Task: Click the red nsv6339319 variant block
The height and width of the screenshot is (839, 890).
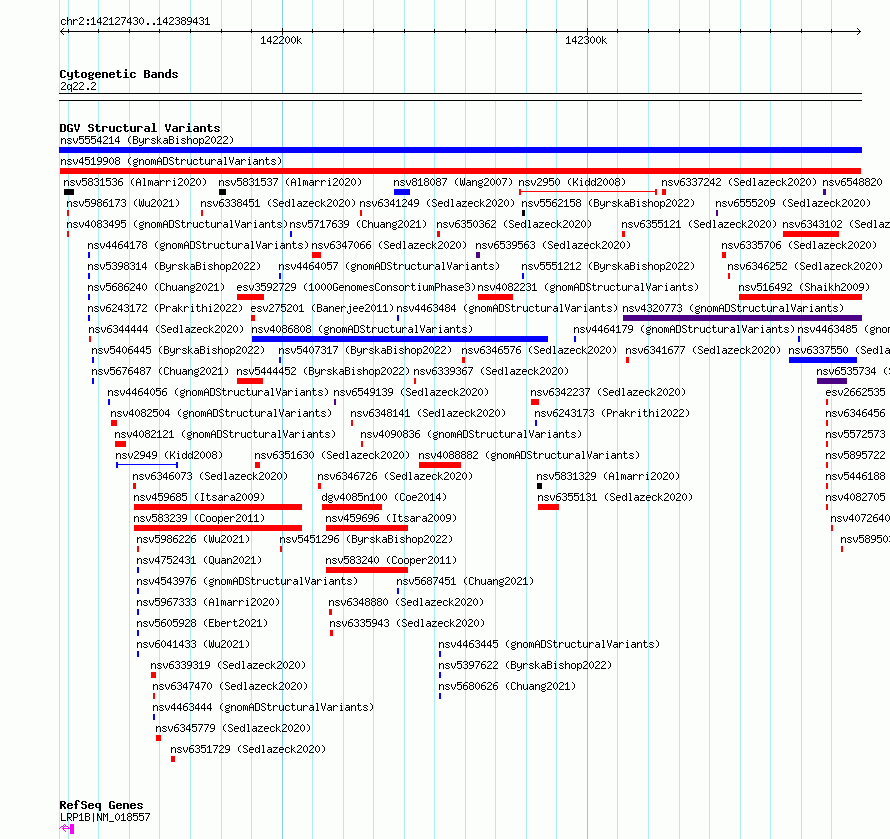Action: click(x=153, y=675)
